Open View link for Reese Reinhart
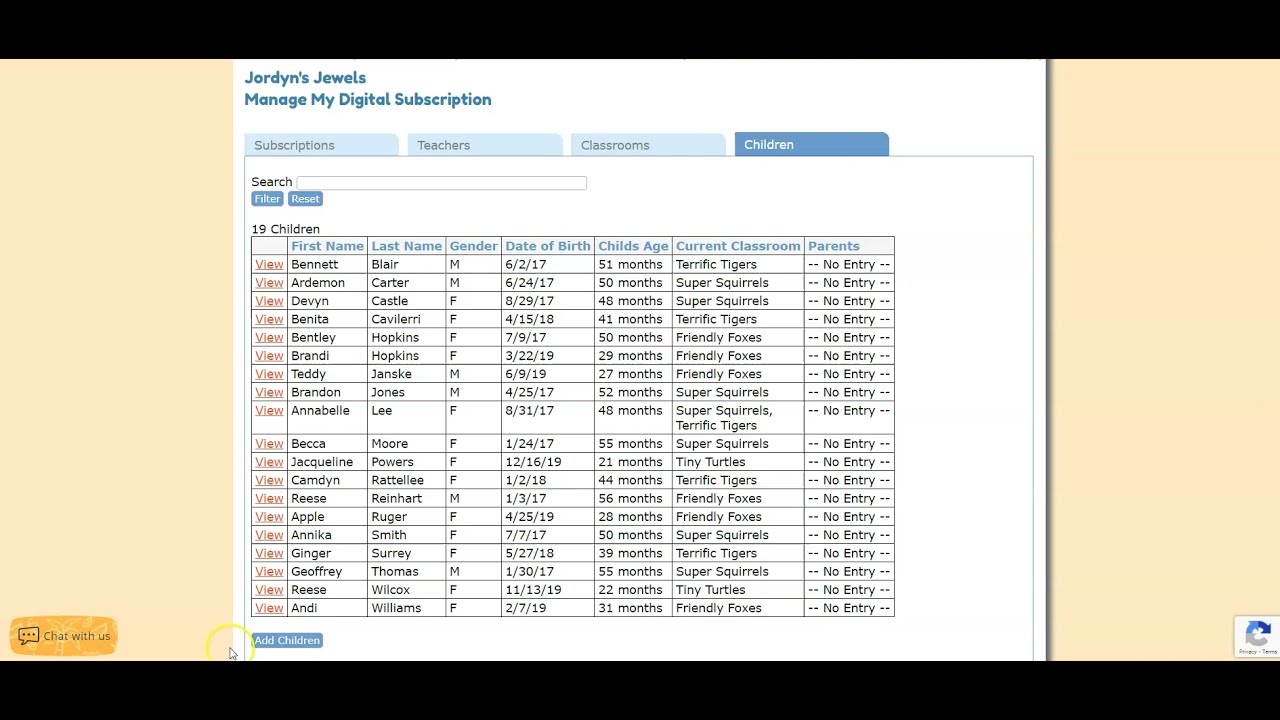The height and width of the screenshot is (720, 1280). (x=269, y=499)
